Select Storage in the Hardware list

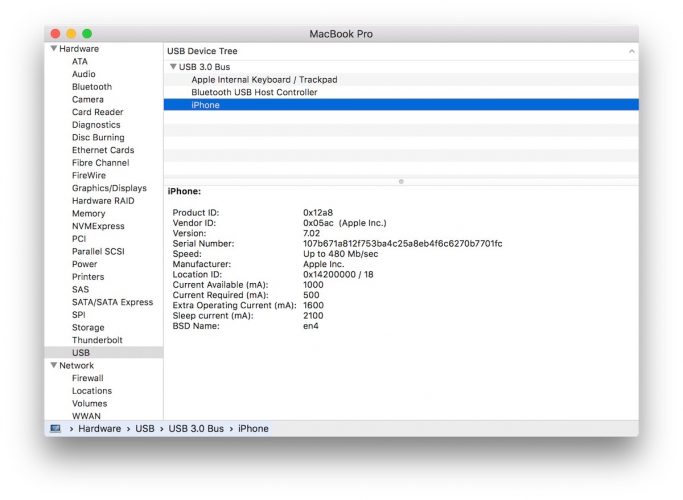coord(88,328)
